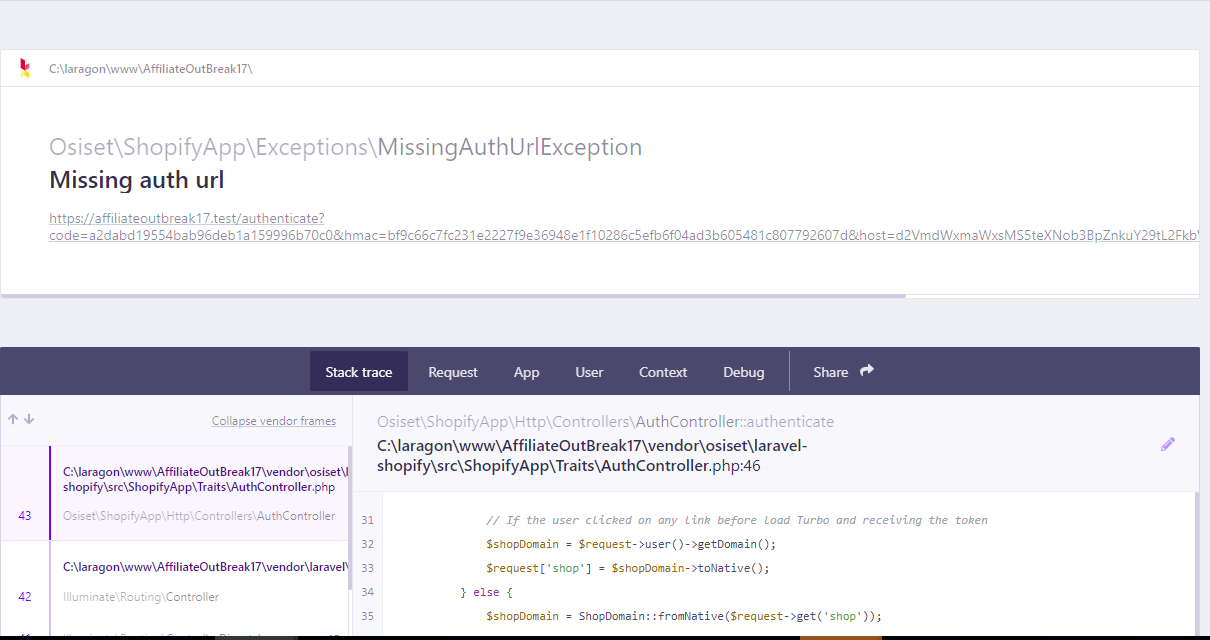Image resolution: width=1210 pixels, height=640 pixels.
Task: Go to next frame with down arrow
Action: 29,420
